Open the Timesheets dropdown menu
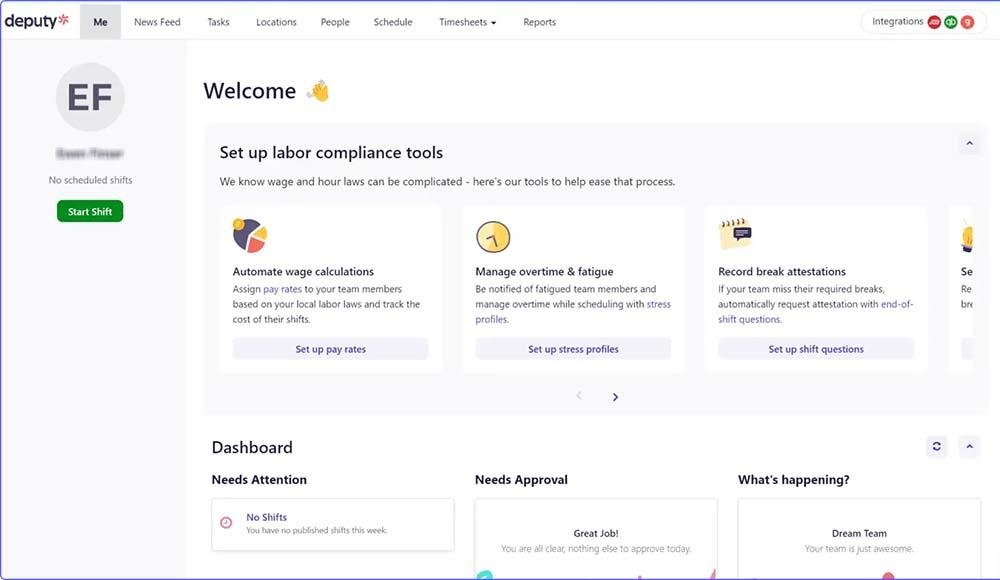 click(x=467, y=22)
